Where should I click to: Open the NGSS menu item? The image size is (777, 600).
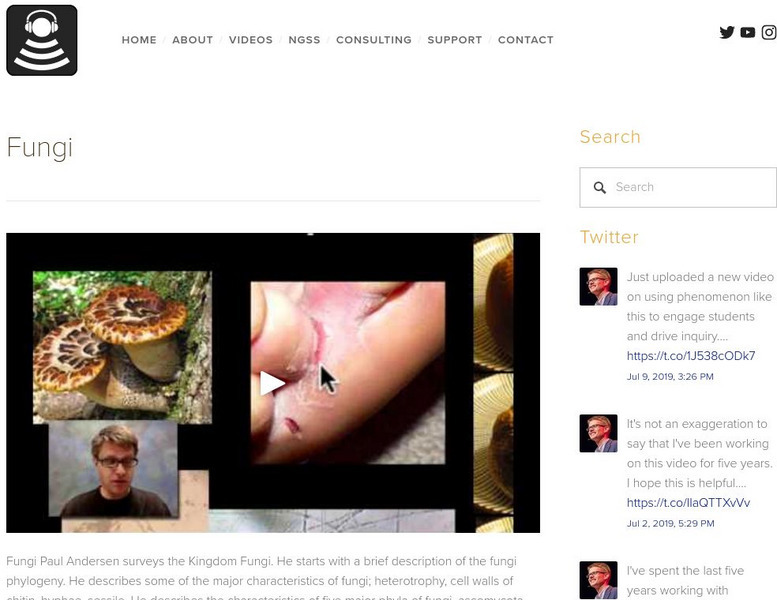[304, 40]
